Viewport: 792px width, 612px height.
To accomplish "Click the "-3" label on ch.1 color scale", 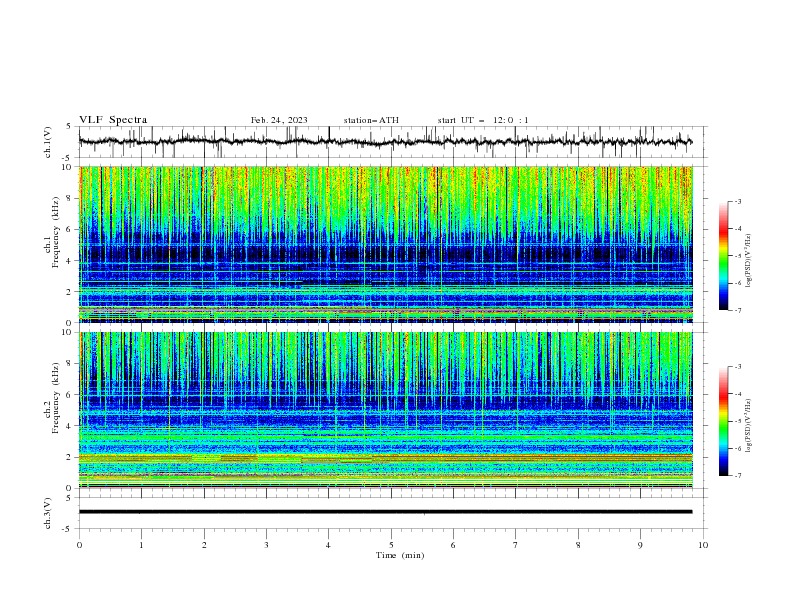I will point(738,201).
